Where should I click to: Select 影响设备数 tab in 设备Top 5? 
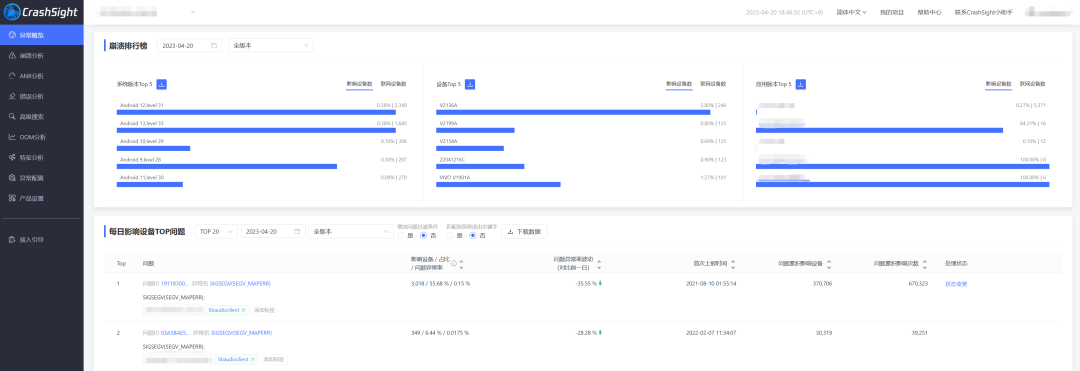[679, 84]
